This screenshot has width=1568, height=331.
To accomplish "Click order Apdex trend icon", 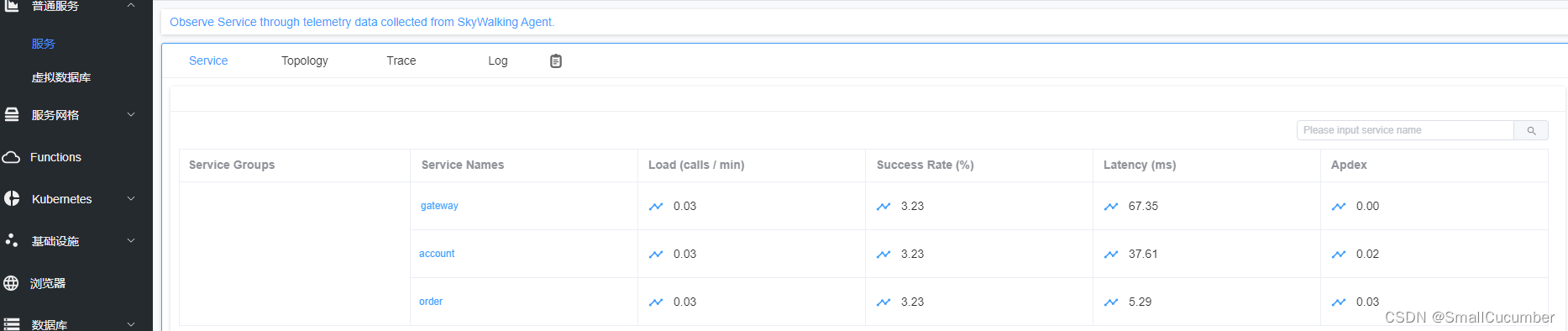I will click(x=1339, y=302).
